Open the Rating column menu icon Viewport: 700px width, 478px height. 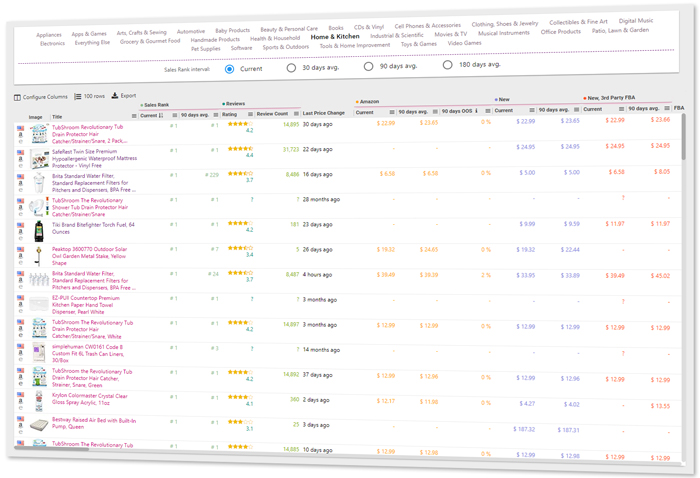click(x=250, y=114)
